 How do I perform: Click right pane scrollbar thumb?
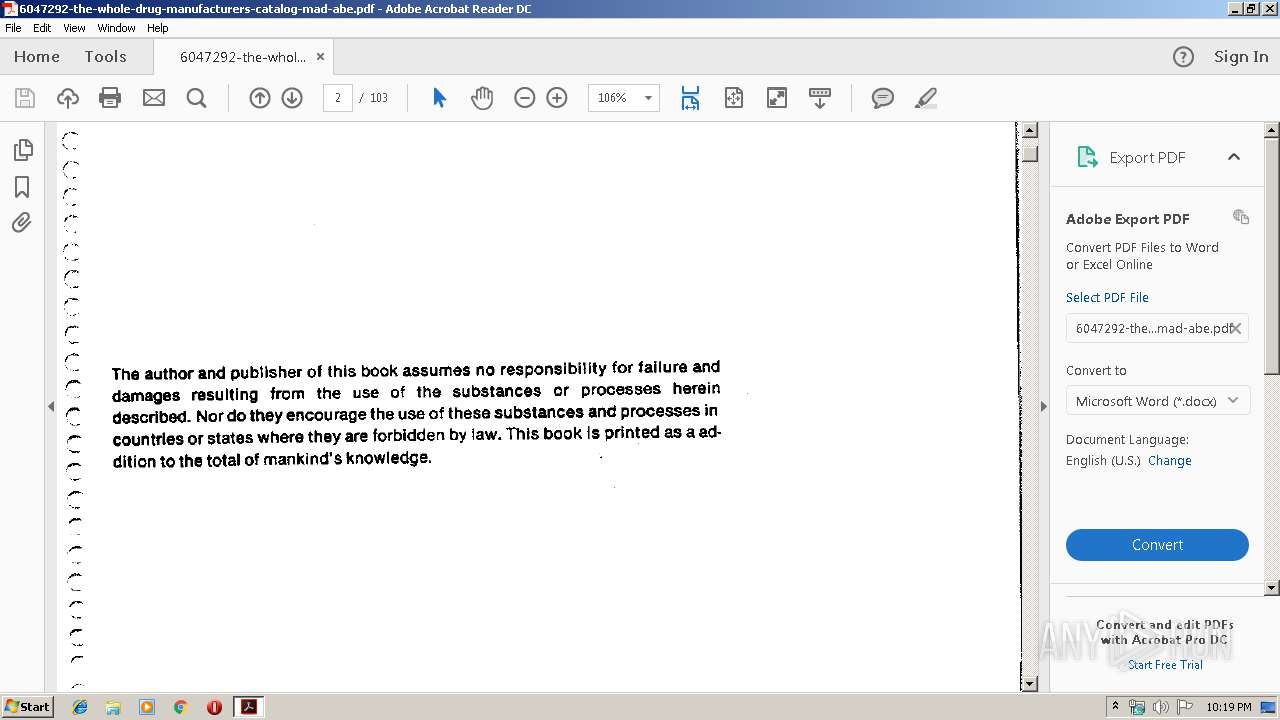1272,256
